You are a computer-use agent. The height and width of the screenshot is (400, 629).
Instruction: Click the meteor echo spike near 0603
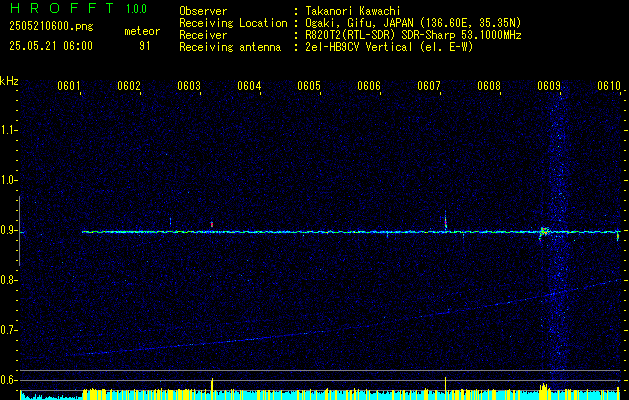(x=212, y=225)
